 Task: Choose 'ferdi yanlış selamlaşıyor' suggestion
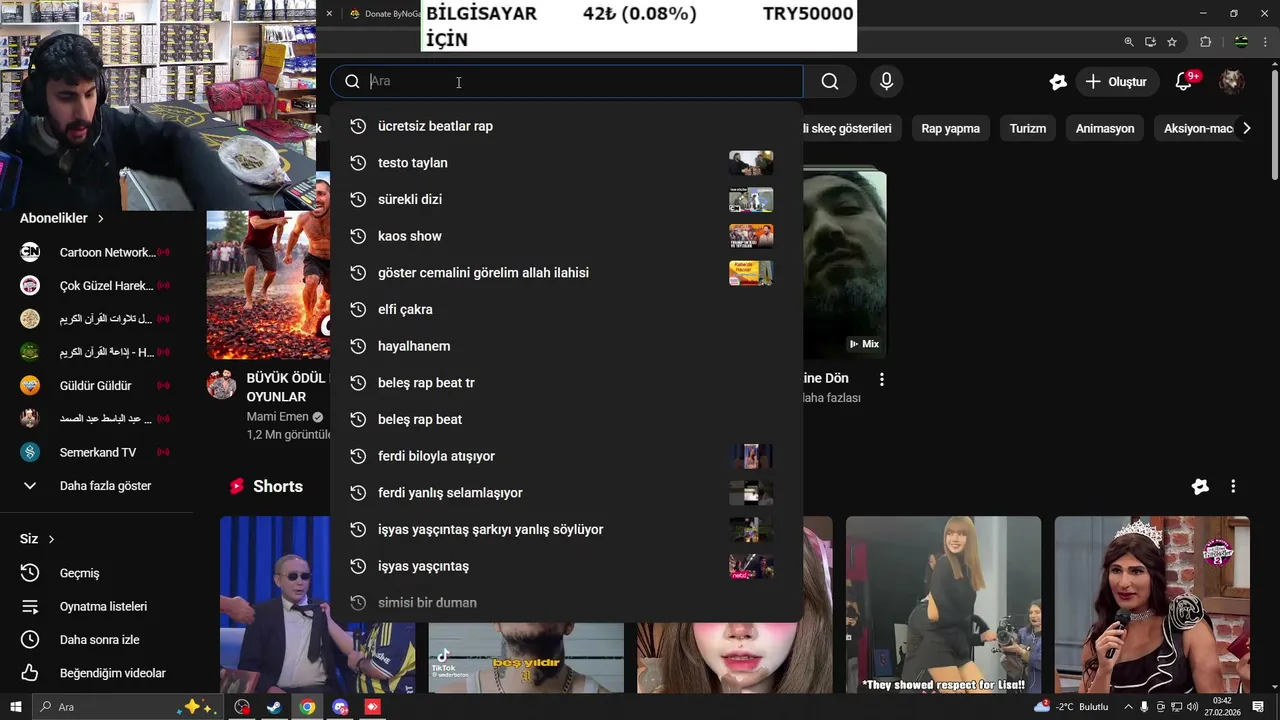pyautogui.click(x=567, y=493)
